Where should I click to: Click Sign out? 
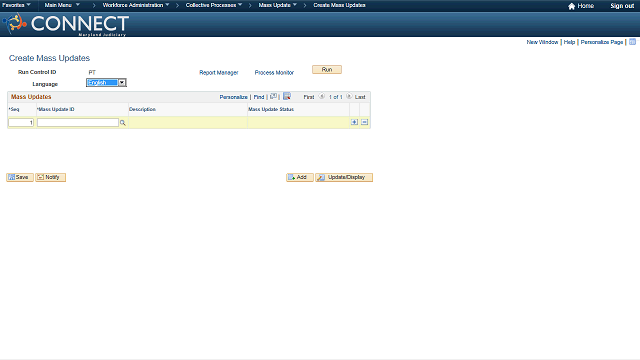tap(622, 6)
